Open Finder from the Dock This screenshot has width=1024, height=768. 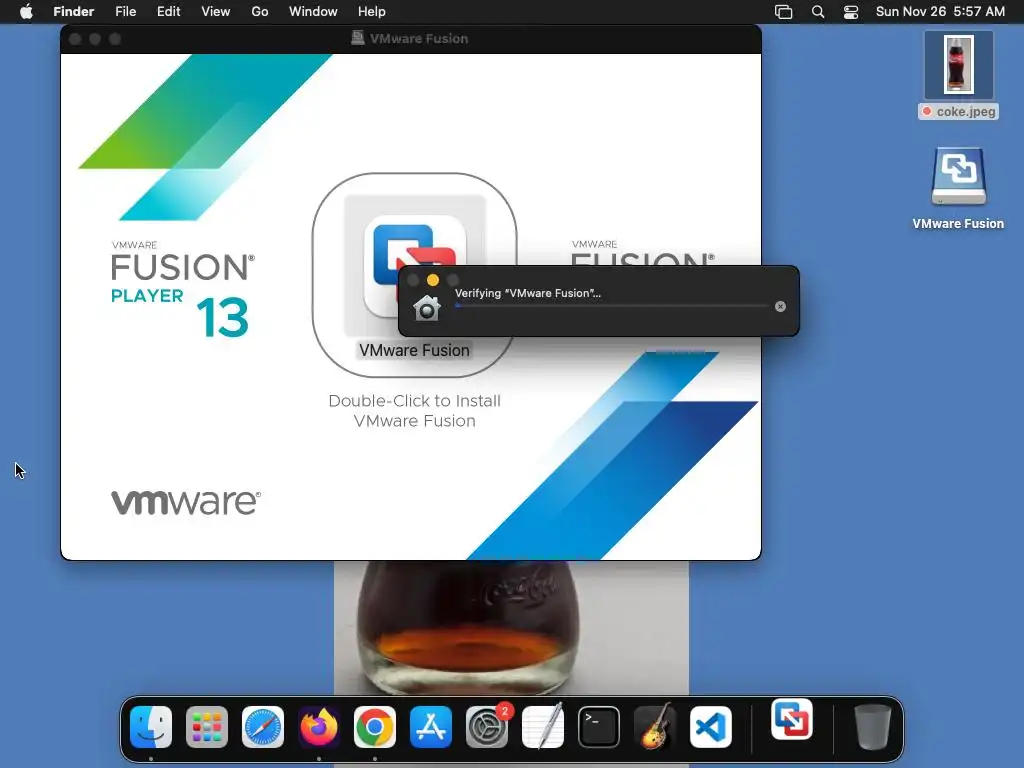151,727
